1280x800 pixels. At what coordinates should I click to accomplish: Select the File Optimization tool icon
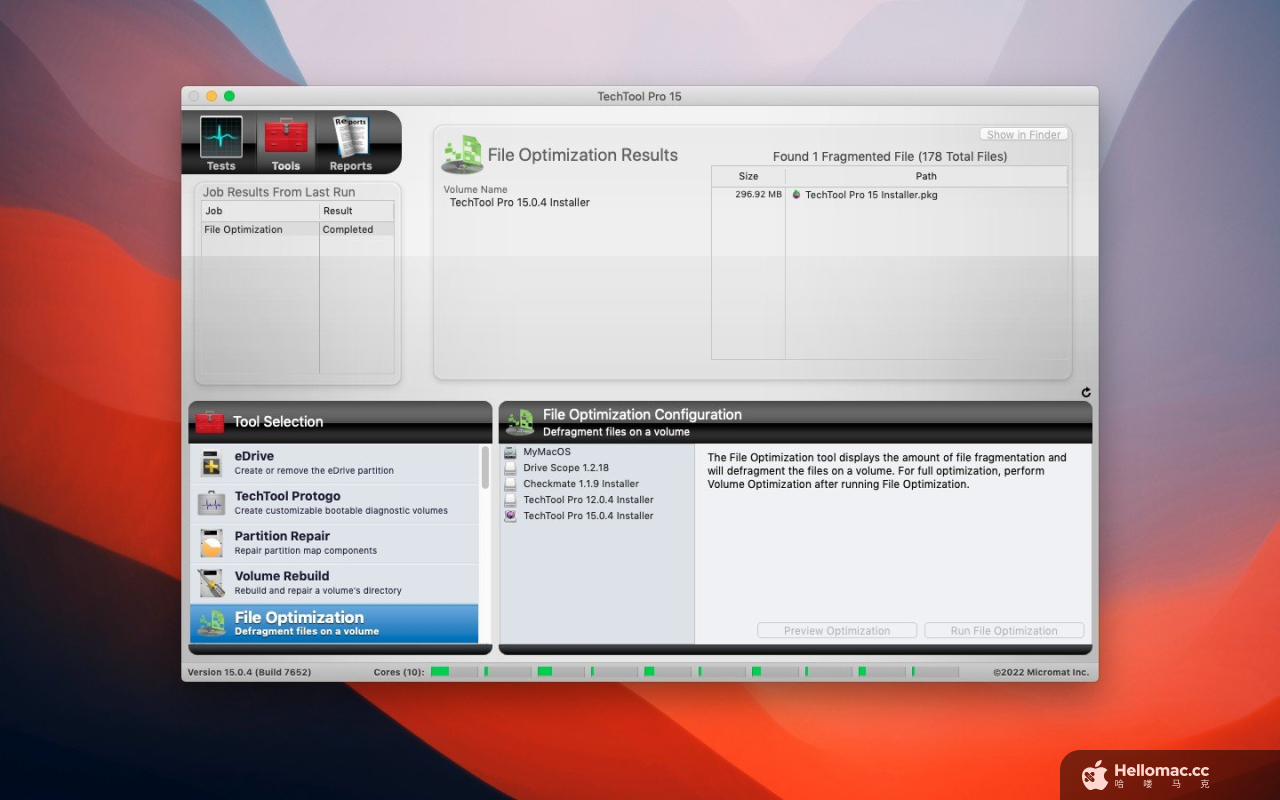coord(211,623)
